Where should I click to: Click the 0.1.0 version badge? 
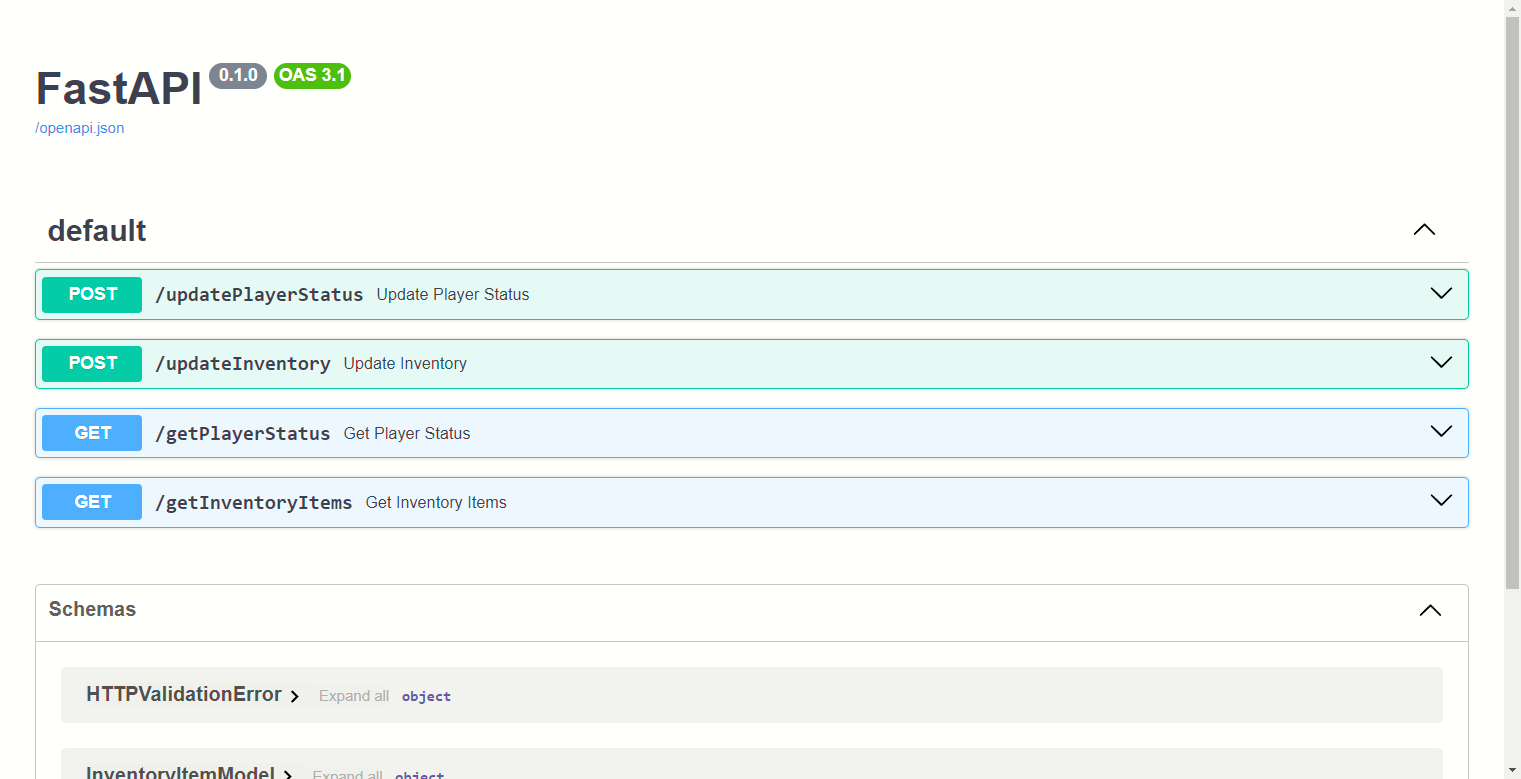(x=238, y=75)
